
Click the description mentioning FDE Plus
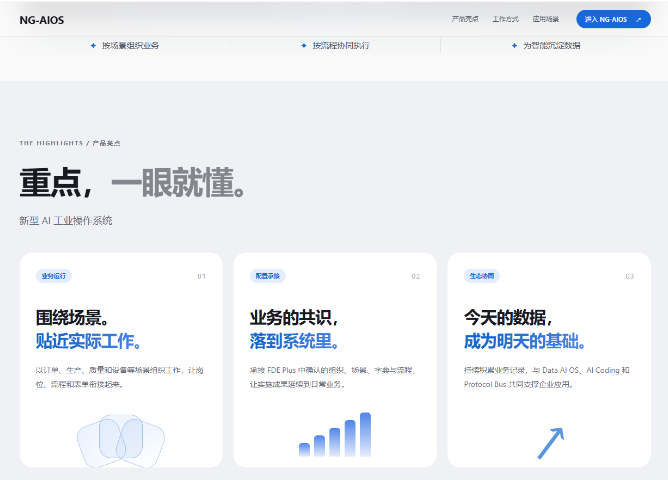(x=333, y=377)
